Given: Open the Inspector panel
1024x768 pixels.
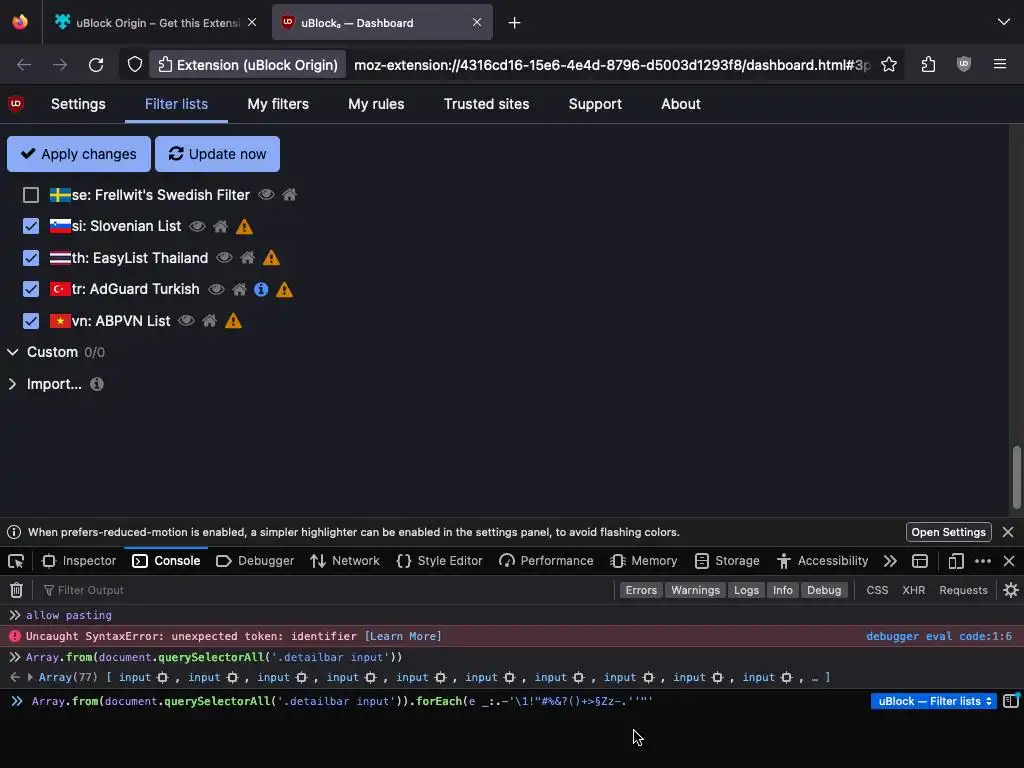Looking at the screenshot, I should [x=79, y=561].
